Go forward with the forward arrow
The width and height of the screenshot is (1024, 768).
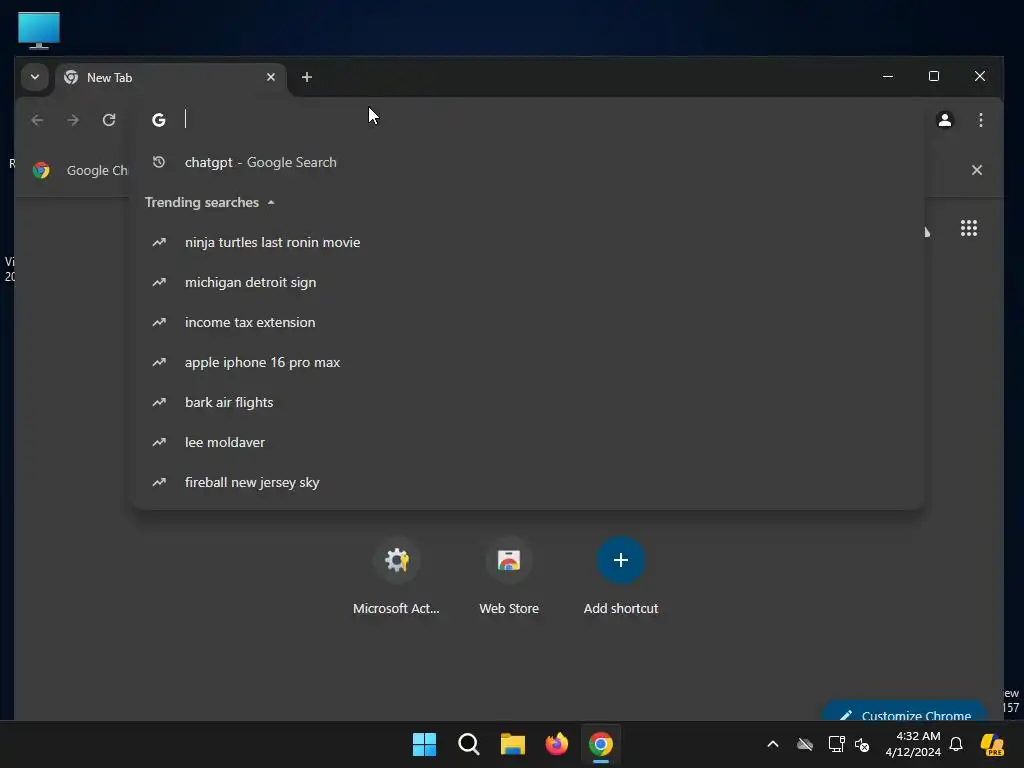coord(73,120)
